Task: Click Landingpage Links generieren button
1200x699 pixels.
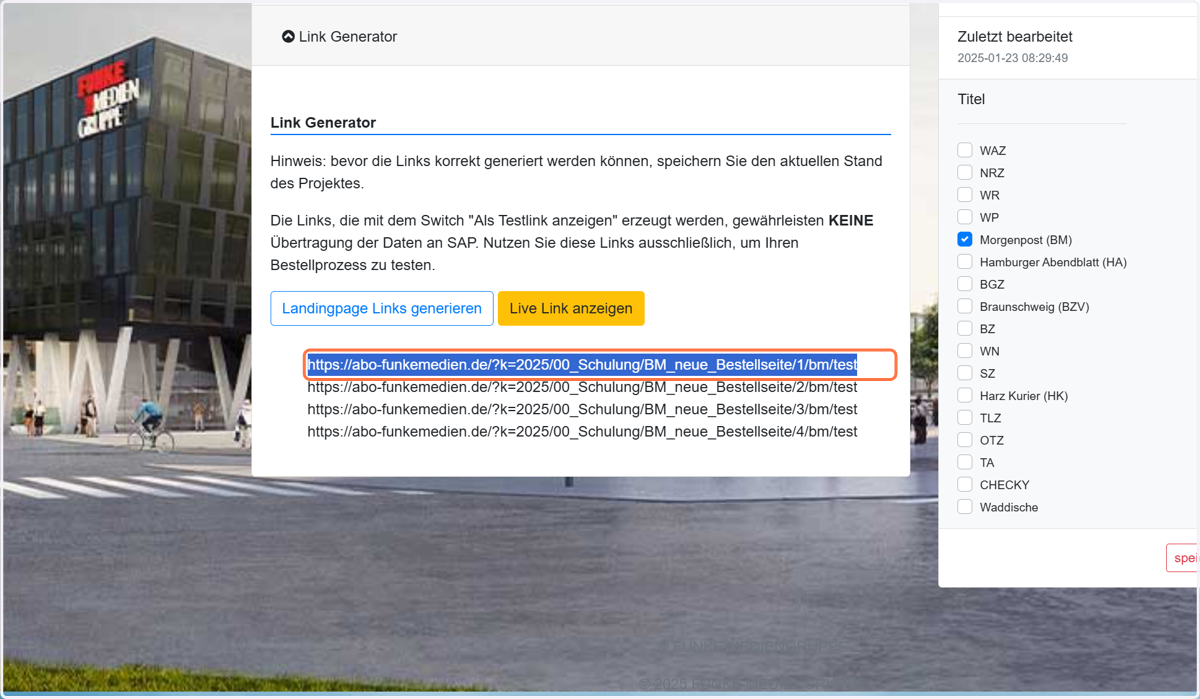Action: (382, 308)
